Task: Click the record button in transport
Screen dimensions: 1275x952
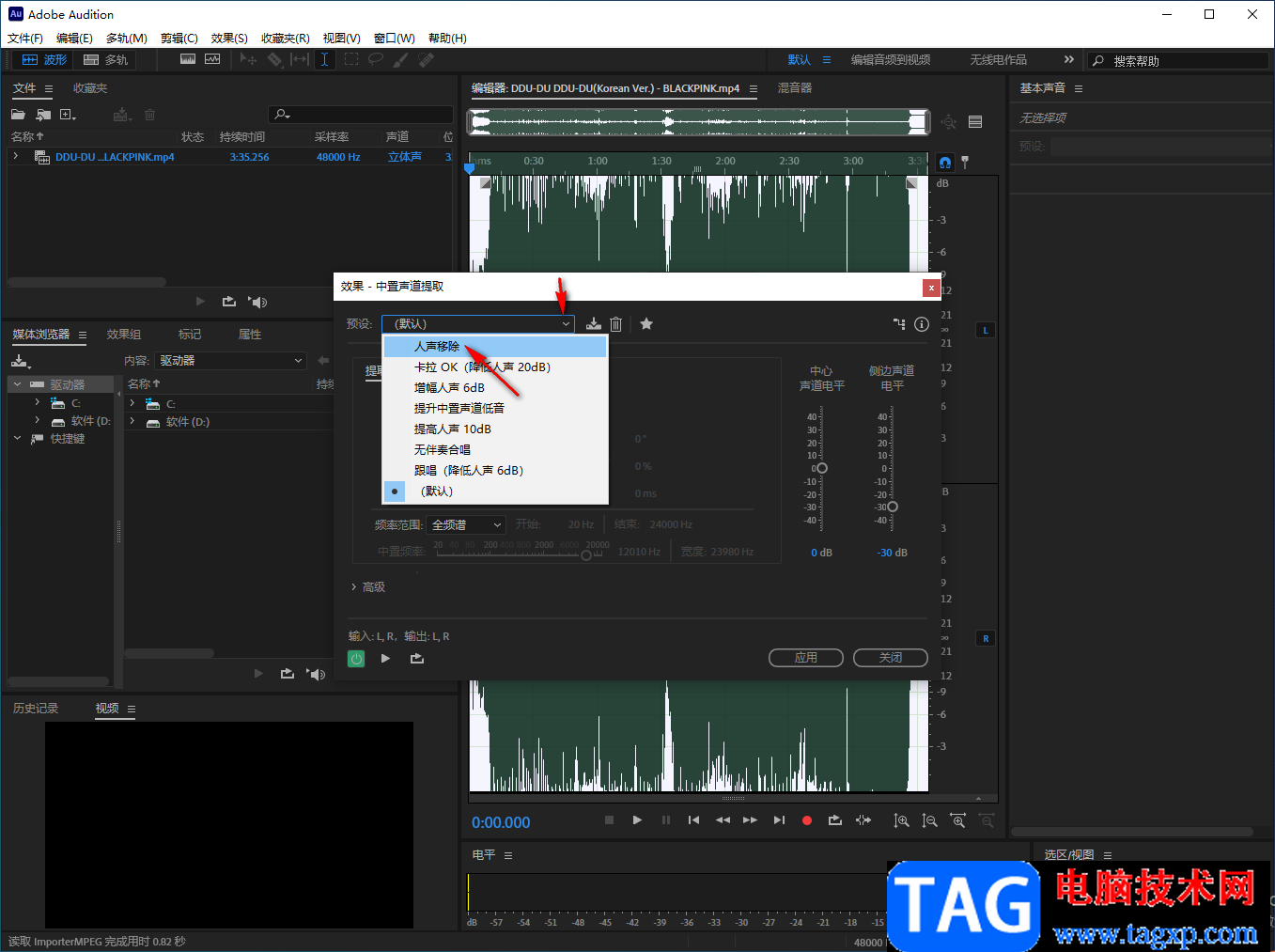Action: pyautogui.click(x=806, y=820)
